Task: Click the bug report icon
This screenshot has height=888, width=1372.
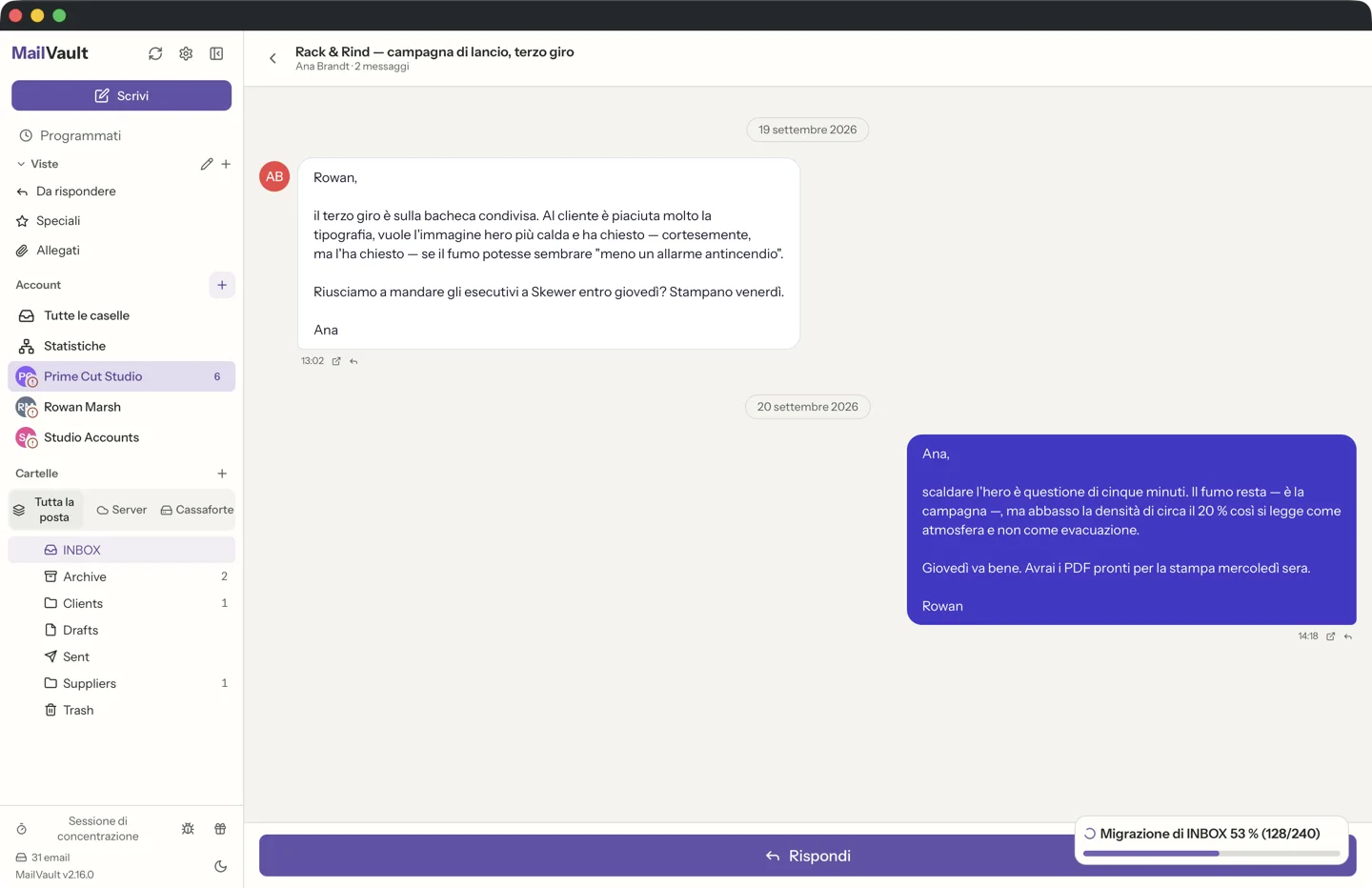Action: (188, 829)
